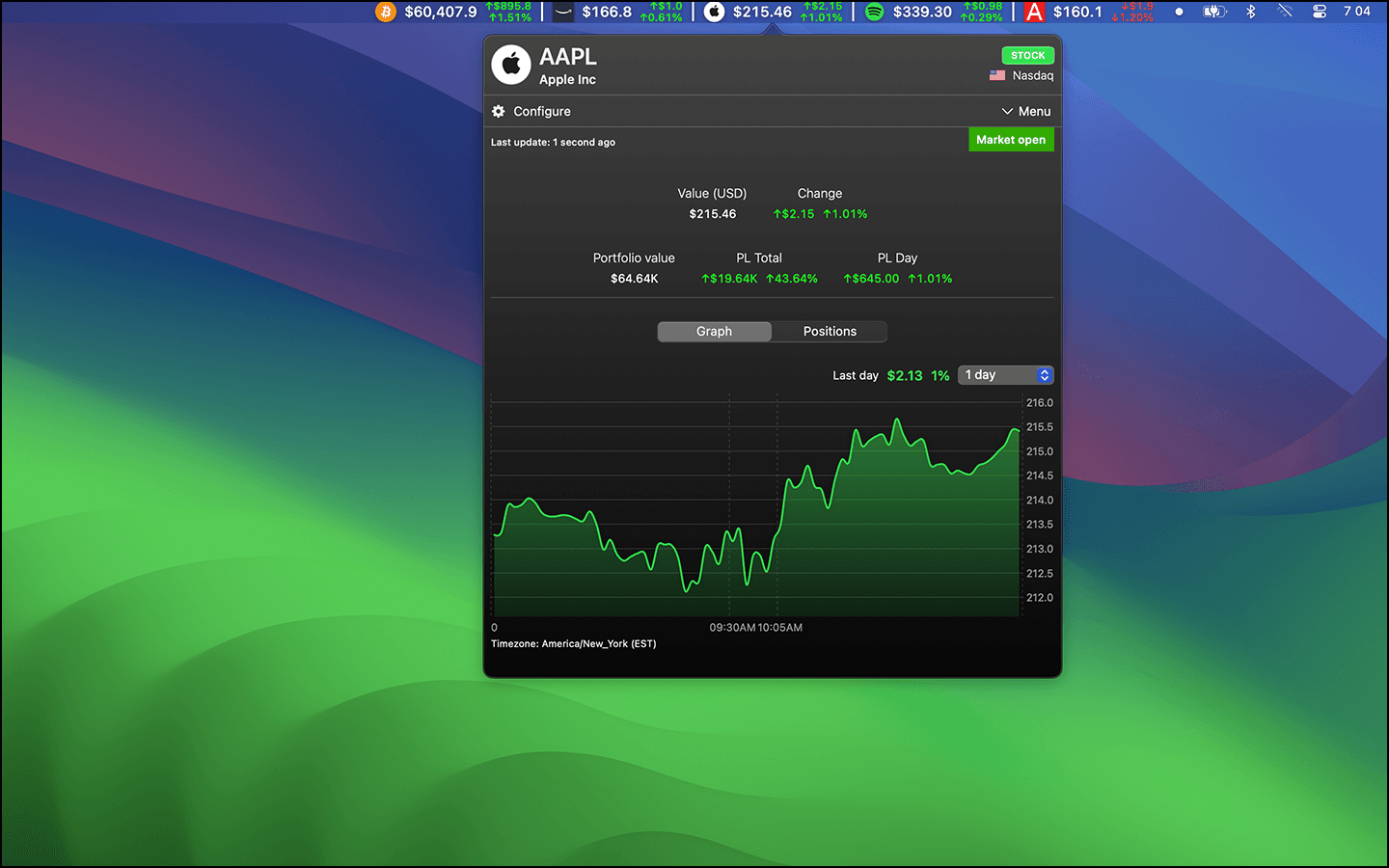Screen dimensions: 1389x868
Task: Click the Spotify ticker icon in menu bar
Action: [874, 12]
